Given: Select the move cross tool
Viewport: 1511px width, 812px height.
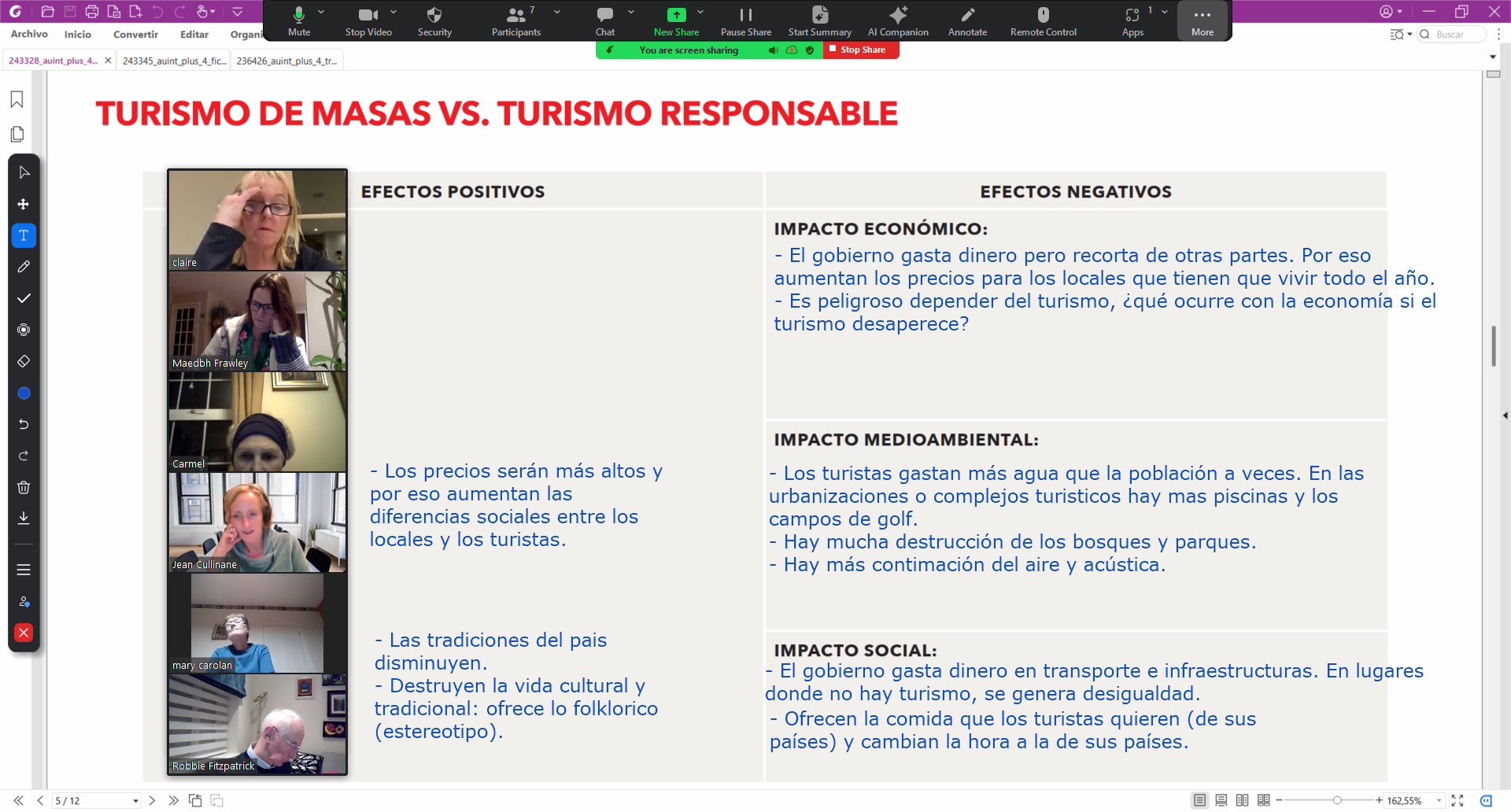Looking at the screenshot, I should [24, 204].
